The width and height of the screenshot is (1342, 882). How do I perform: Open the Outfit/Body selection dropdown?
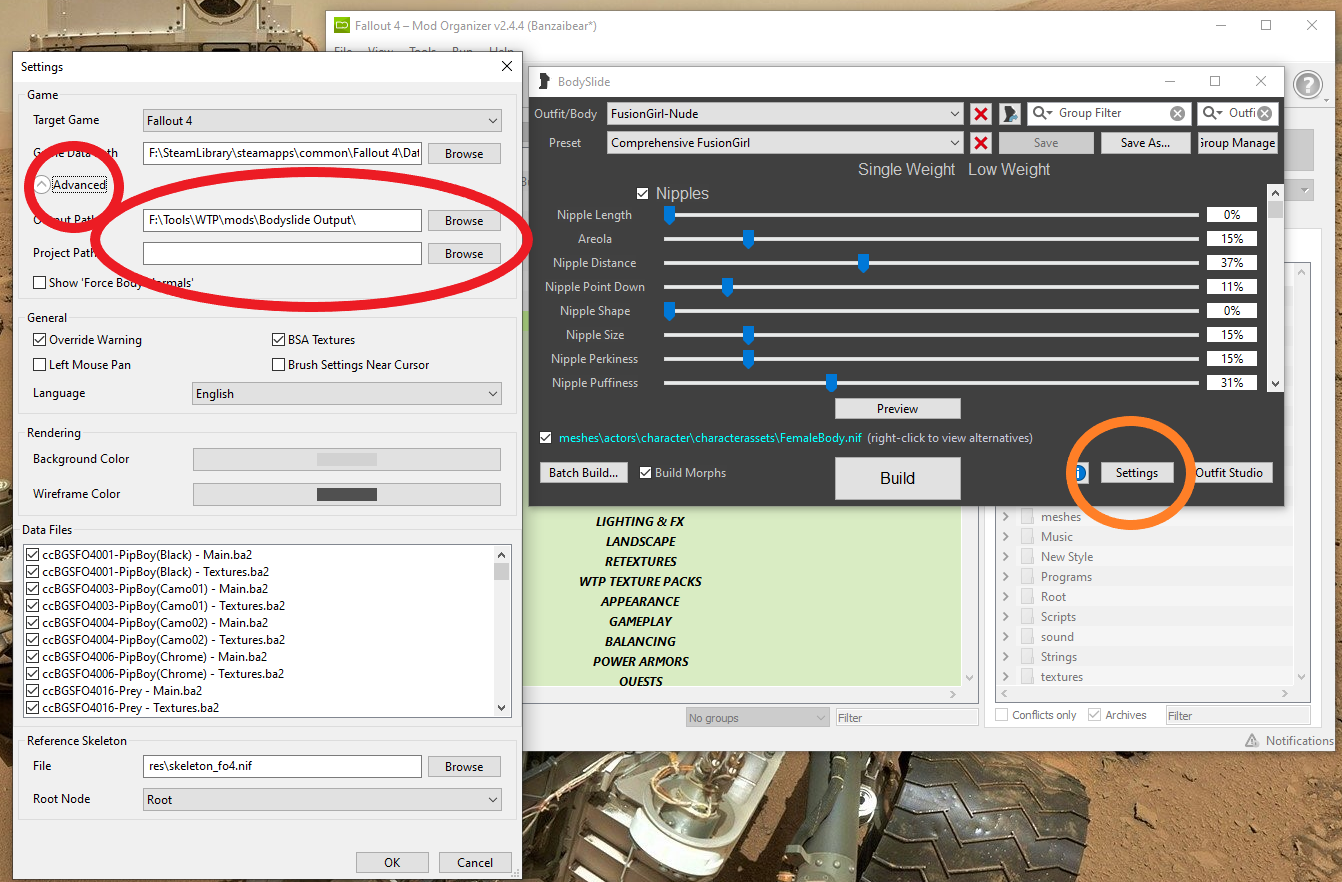(785, 114)
